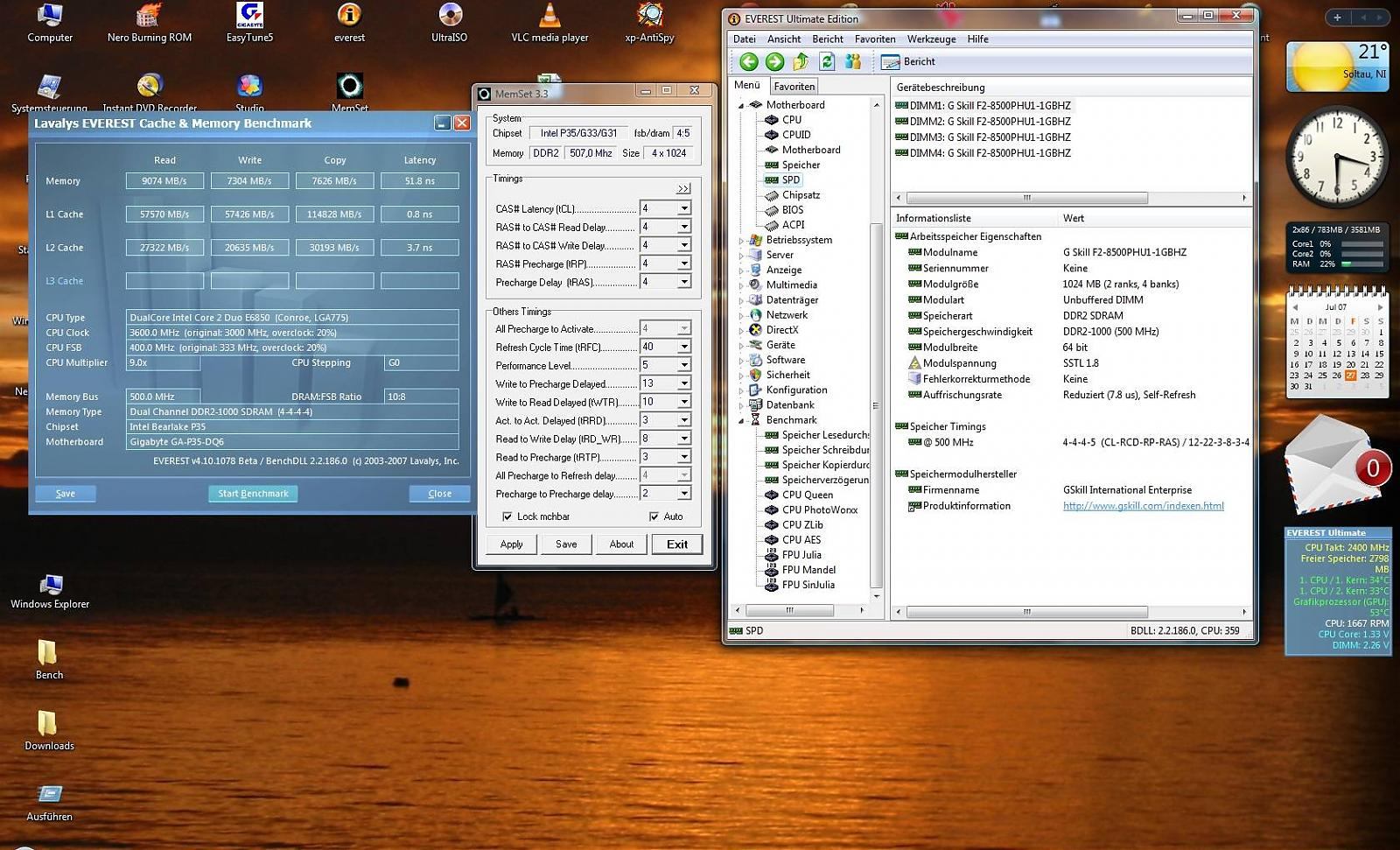
Task: Open the Write to Precharge Delayed dropdown
Action: 684,383
